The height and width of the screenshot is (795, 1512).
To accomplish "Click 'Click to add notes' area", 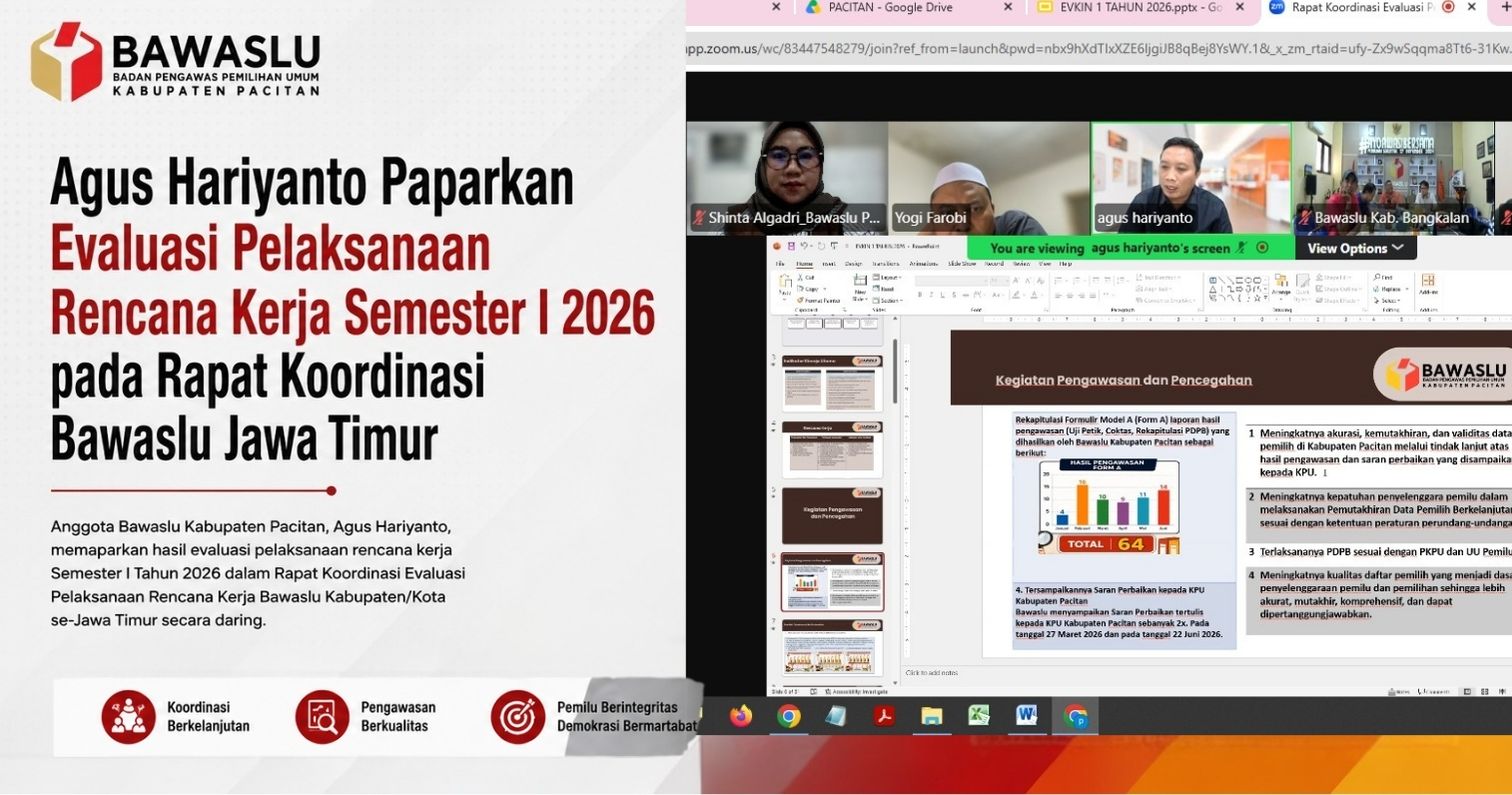I will 931,673.
